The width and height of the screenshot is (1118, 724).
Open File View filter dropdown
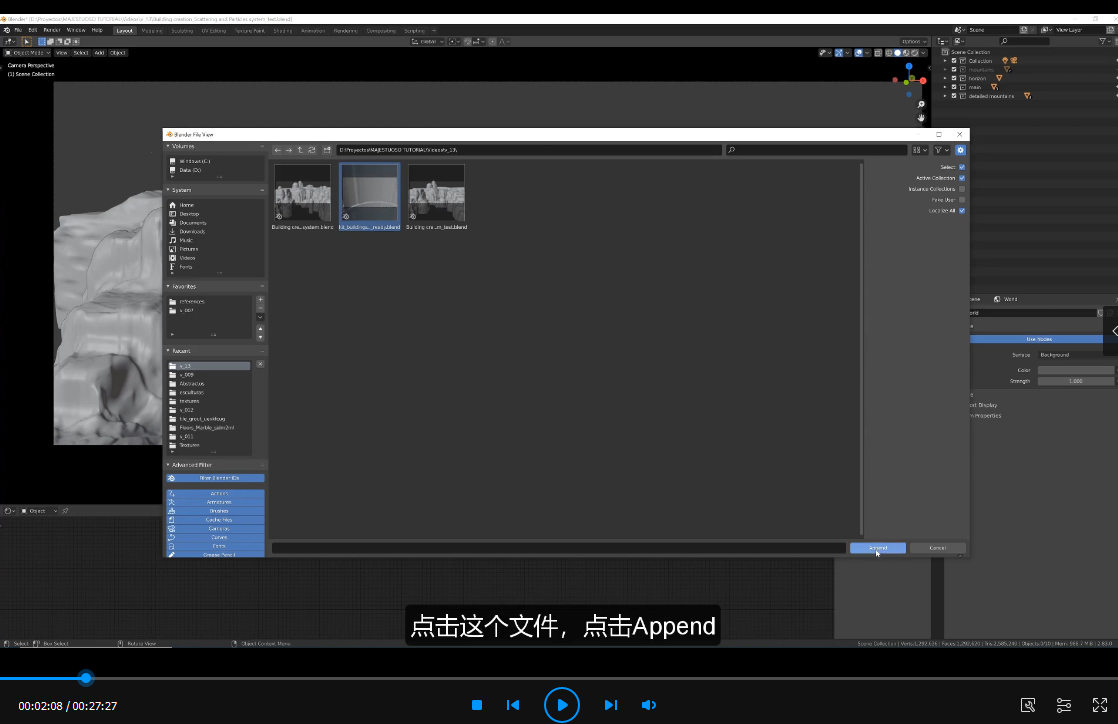942,150
